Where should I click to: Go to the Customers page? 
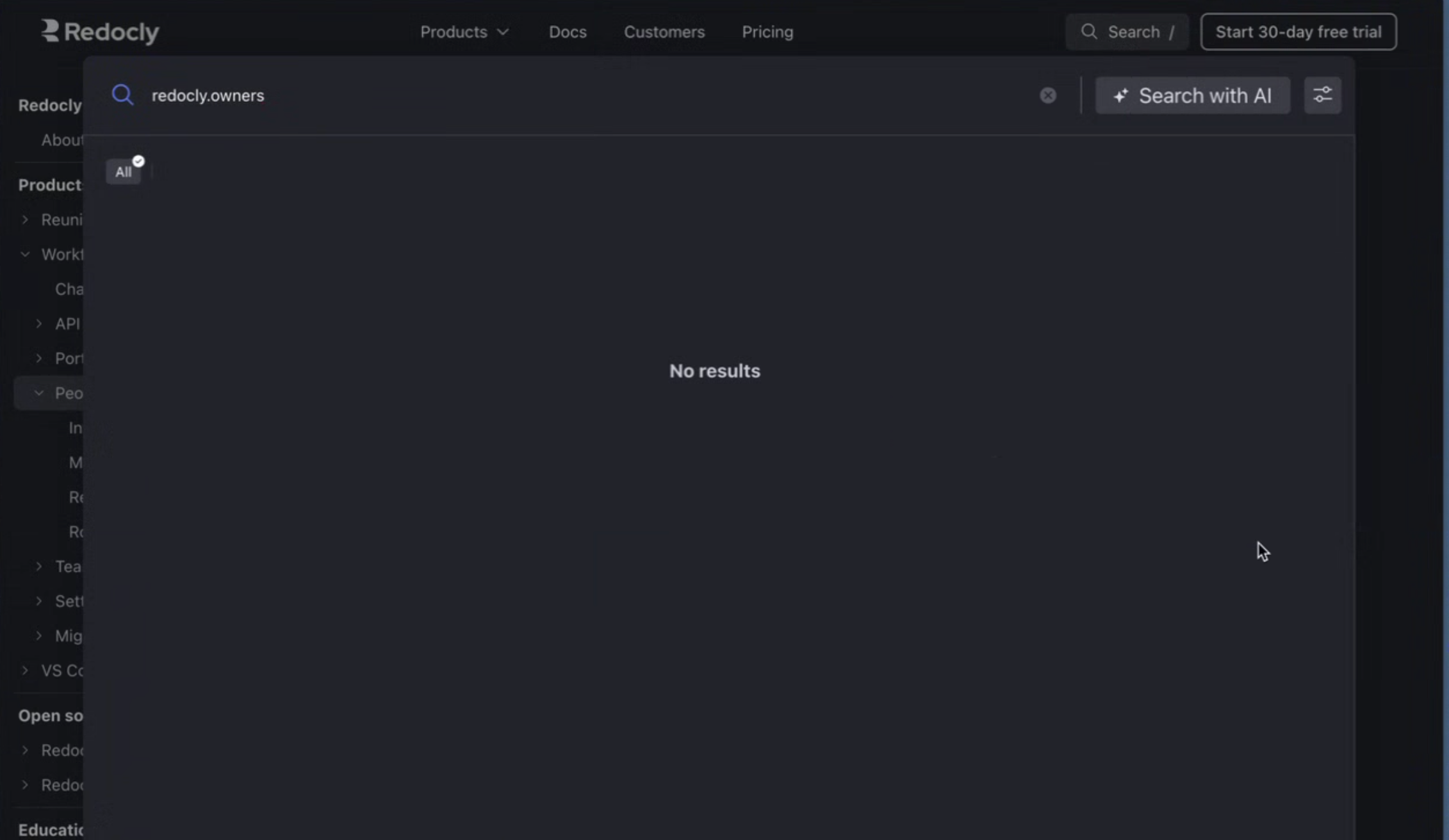tap(664, 31)
